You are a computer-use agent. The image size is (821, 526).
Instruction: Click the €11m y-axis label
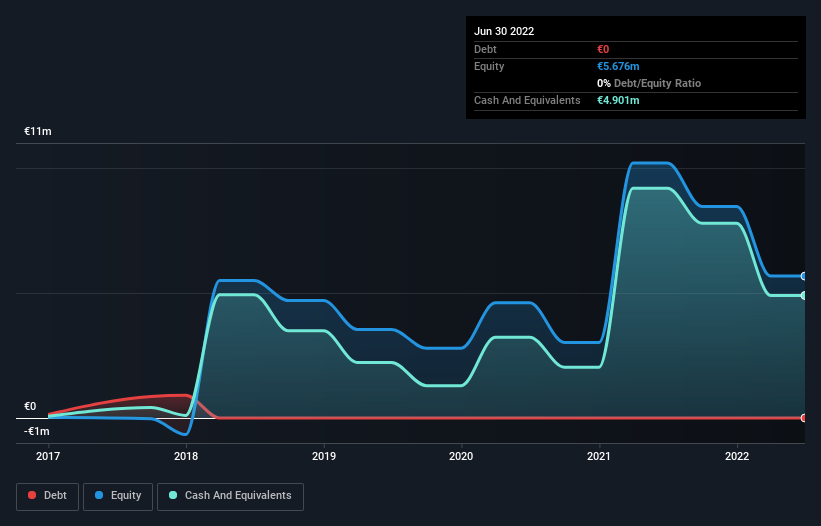(38, 131)
